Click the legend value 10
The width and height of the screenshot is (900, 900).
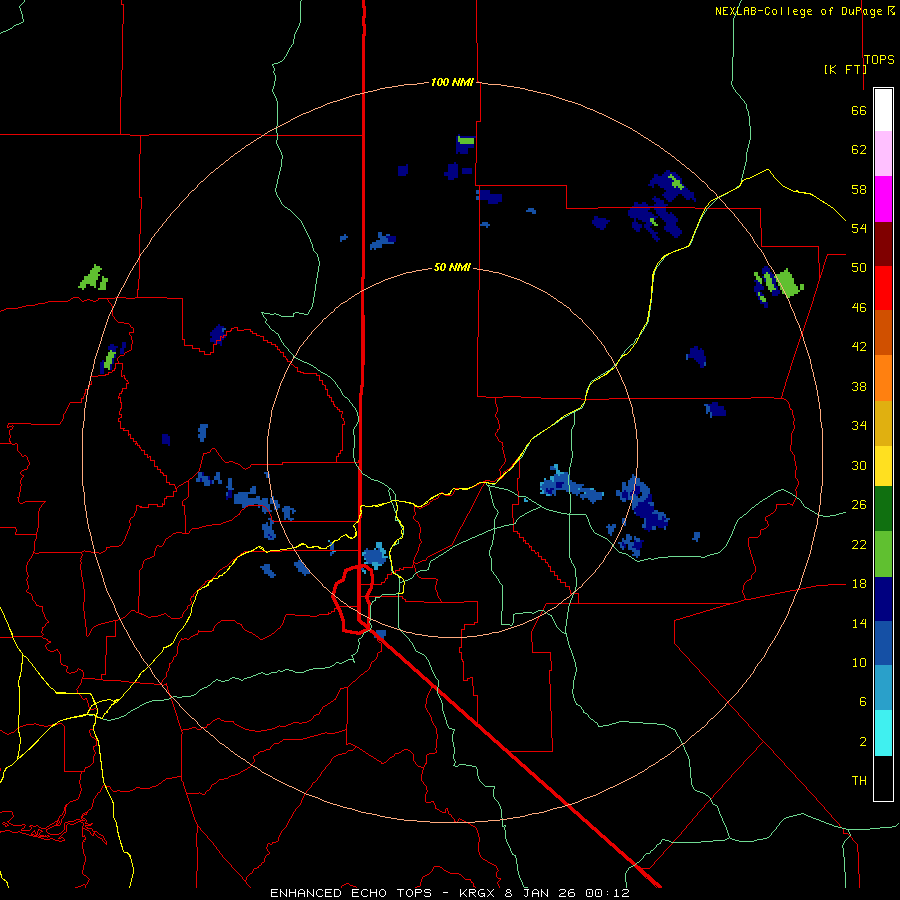pyautogui.click(x=859, y=662)
